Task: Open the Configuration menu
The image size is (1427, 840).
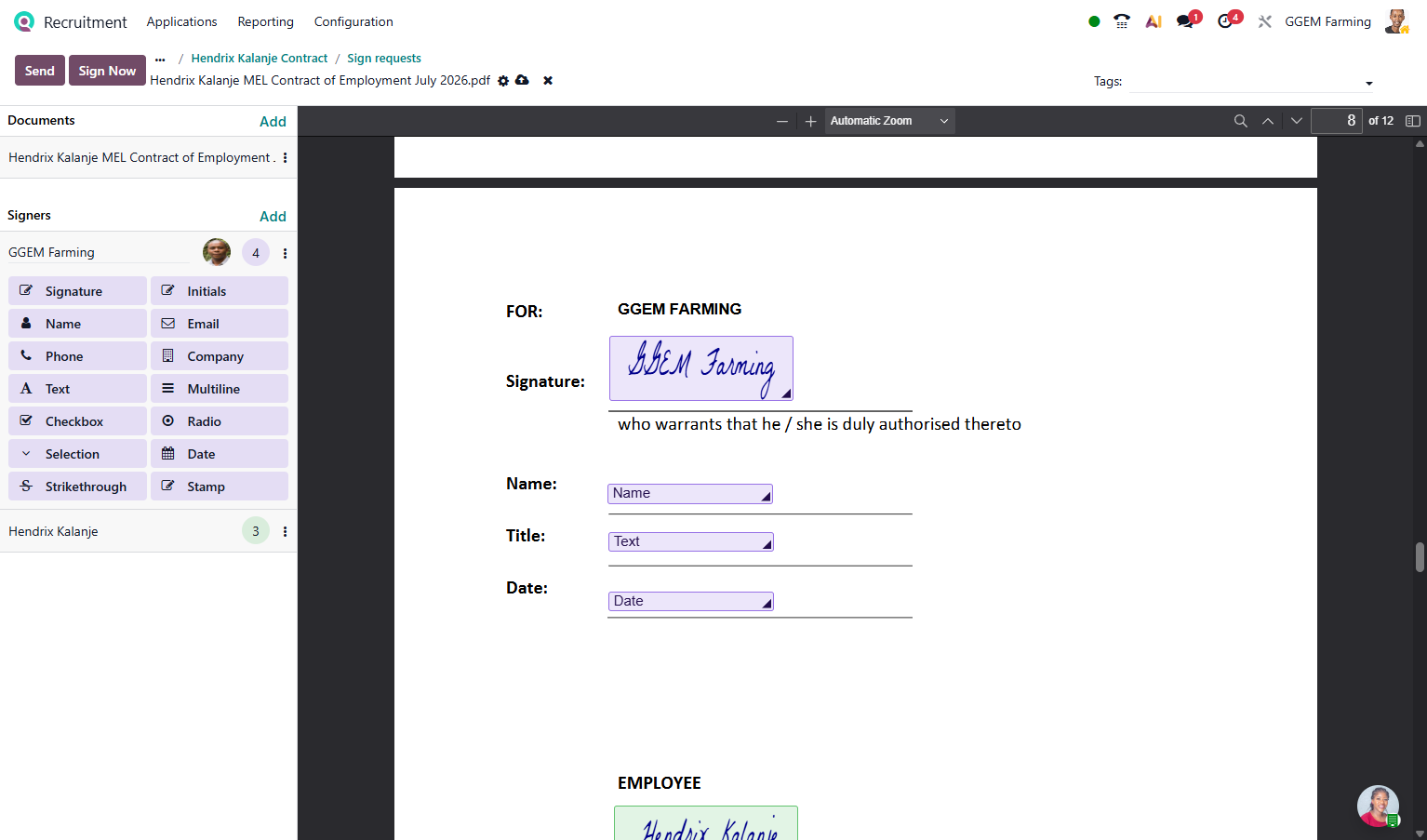Action: pyautogui.click(x=353, y=21)
